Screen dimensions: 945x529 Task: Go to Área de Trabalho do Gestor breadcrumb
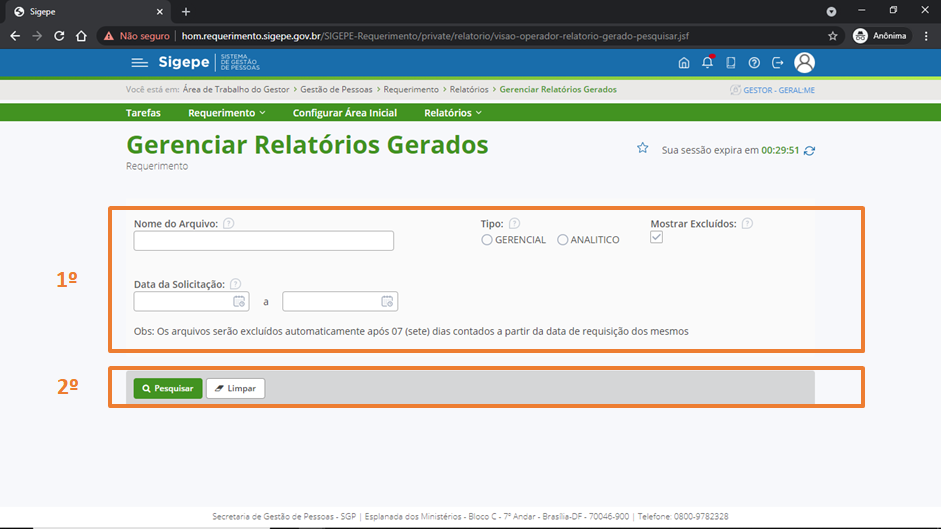pyautogui.click(x=236, y=89)
